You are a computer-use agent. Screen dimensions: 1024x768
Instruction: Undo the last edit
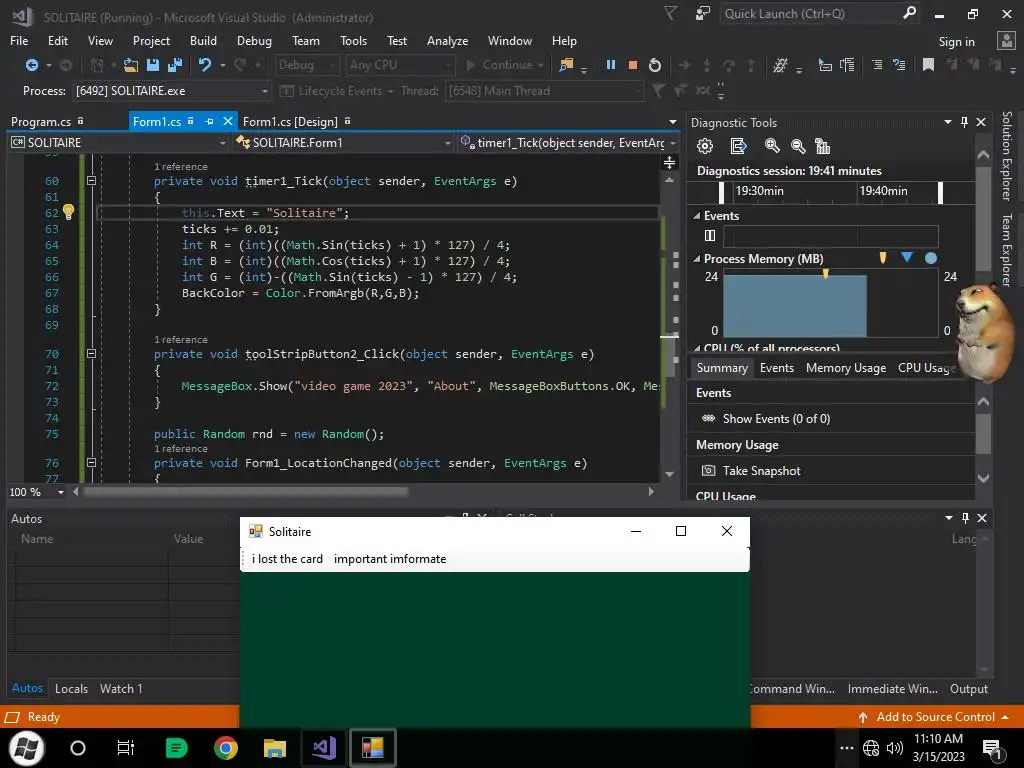(205, 65)
